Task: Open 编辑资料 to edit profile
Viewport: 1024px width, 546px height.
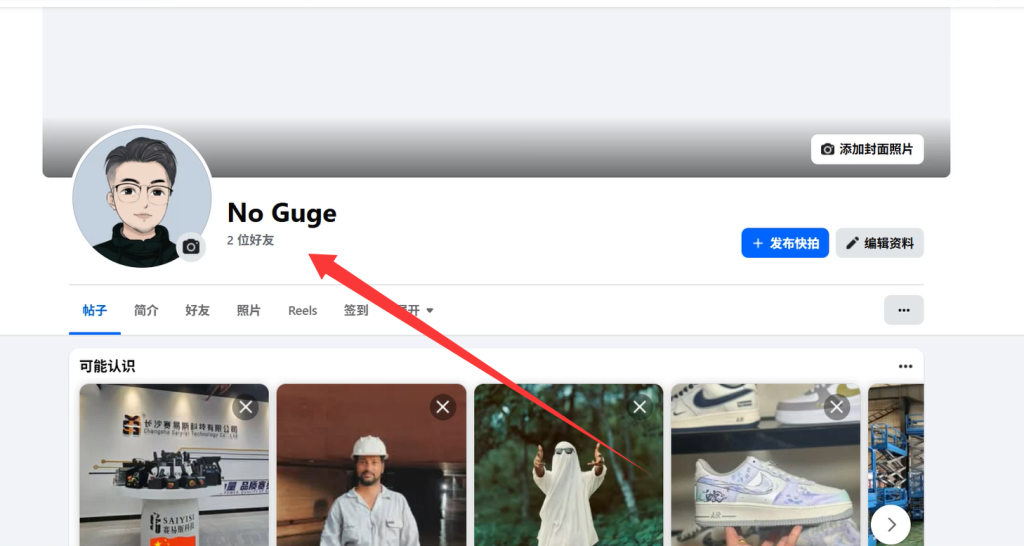Action: click(x=880, y=243)
